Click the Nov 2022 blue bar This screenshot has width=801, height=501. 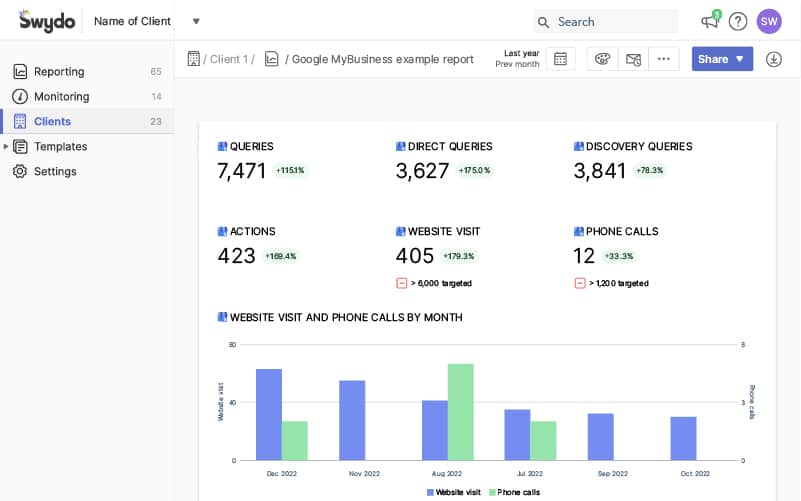(352, 420)
